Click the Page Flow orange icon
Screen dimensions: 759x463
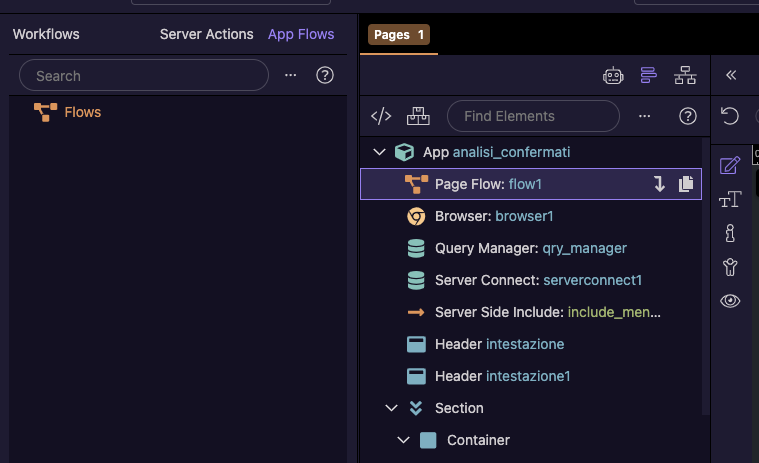pyautogui.click(x=416, y=184)
